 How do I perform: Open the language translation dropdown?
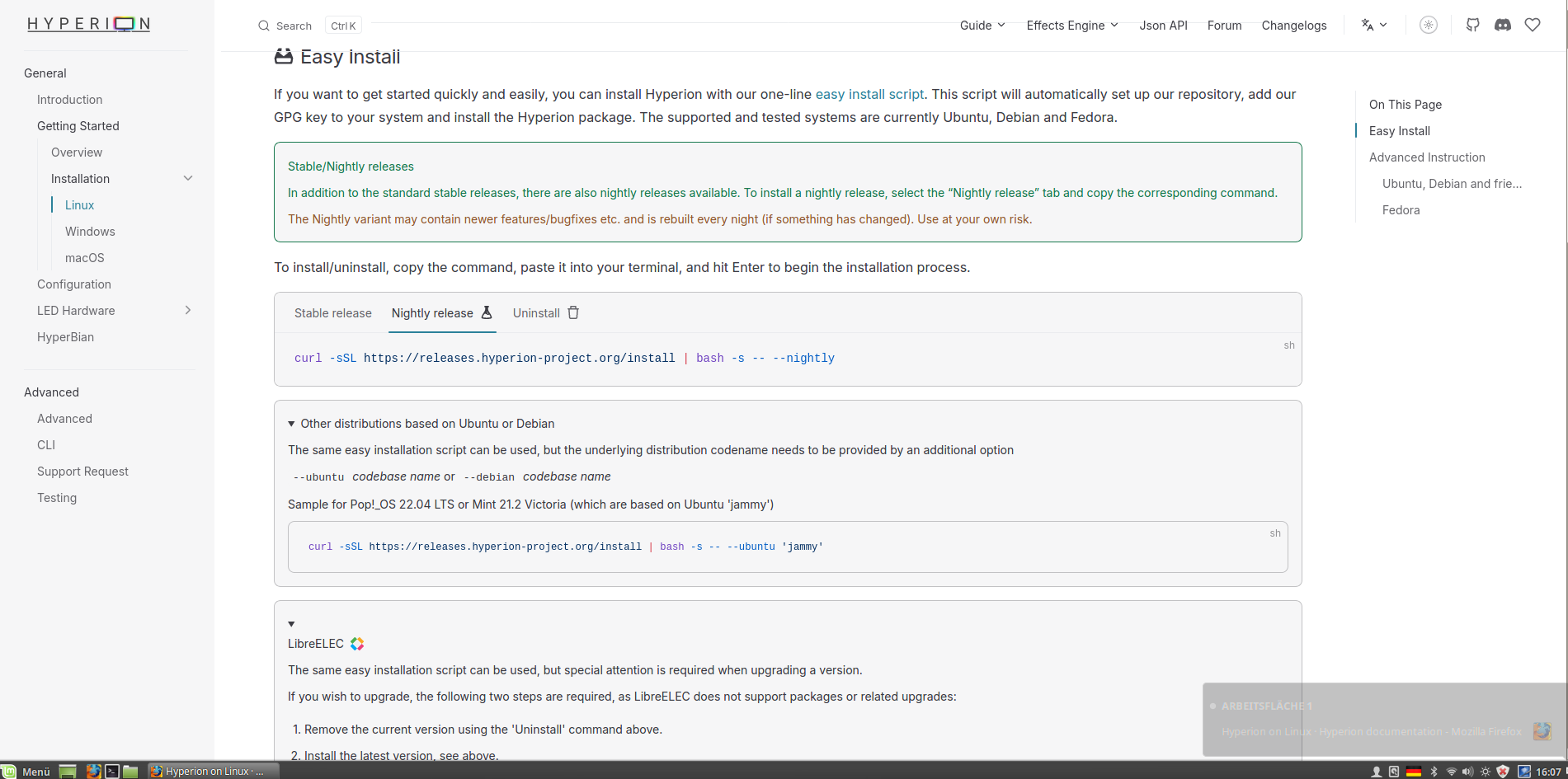[1373, 25]
